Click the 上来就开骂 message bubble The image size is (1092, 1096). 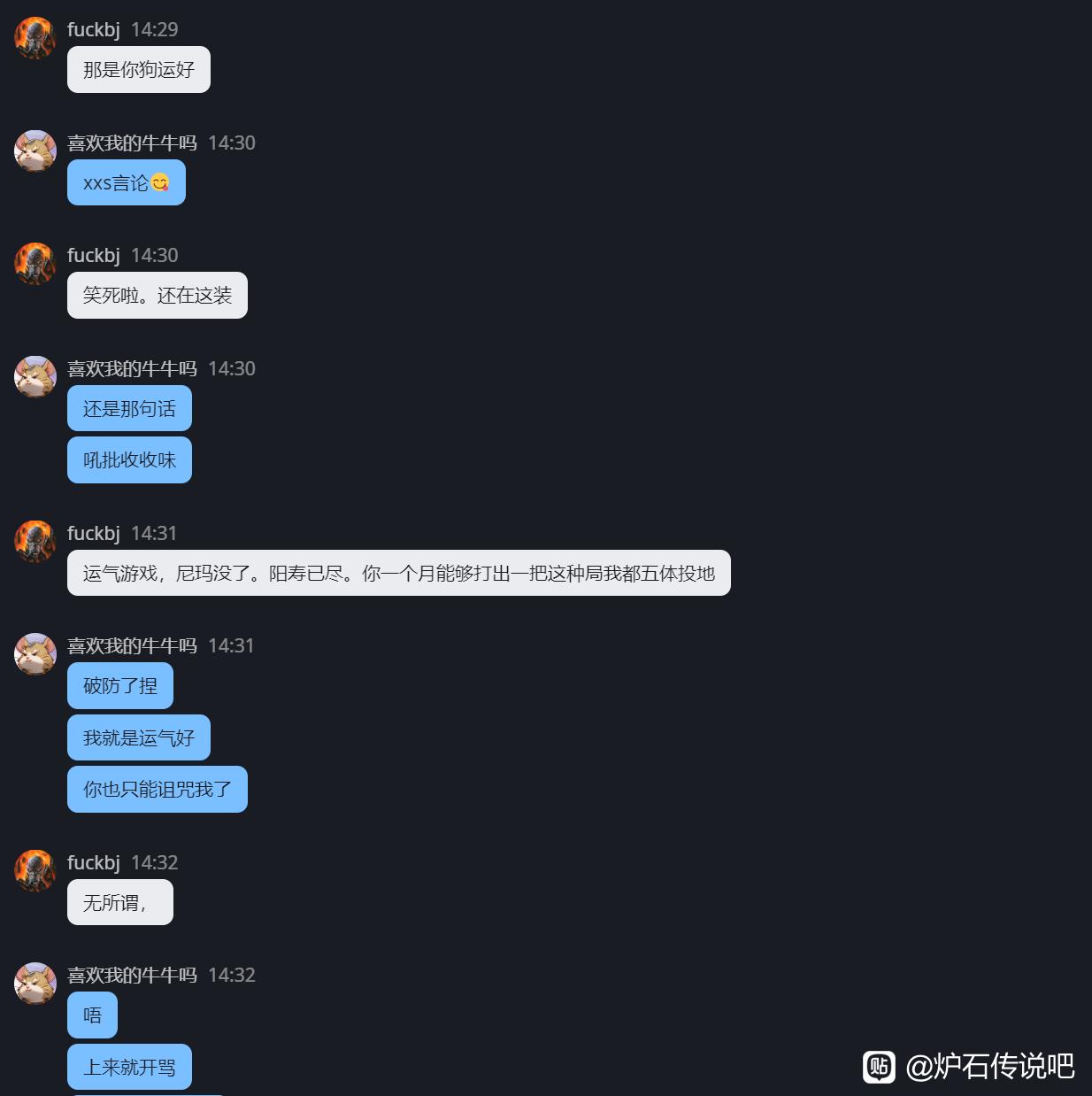click(129, 1067)
